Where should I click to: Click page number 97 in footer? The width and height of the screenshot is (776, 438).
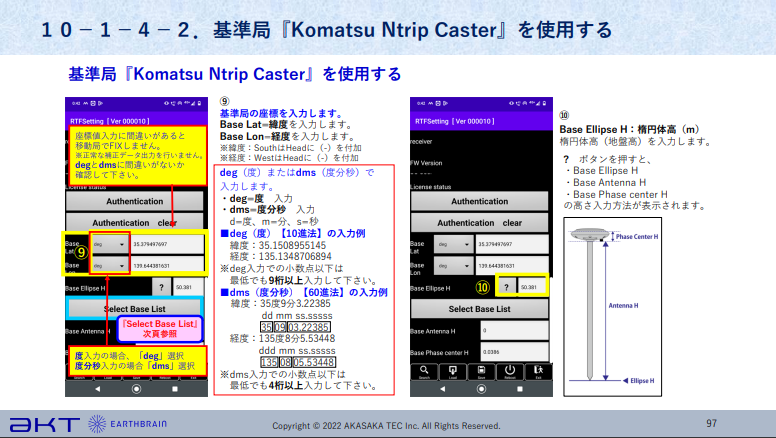coord(712,423)
